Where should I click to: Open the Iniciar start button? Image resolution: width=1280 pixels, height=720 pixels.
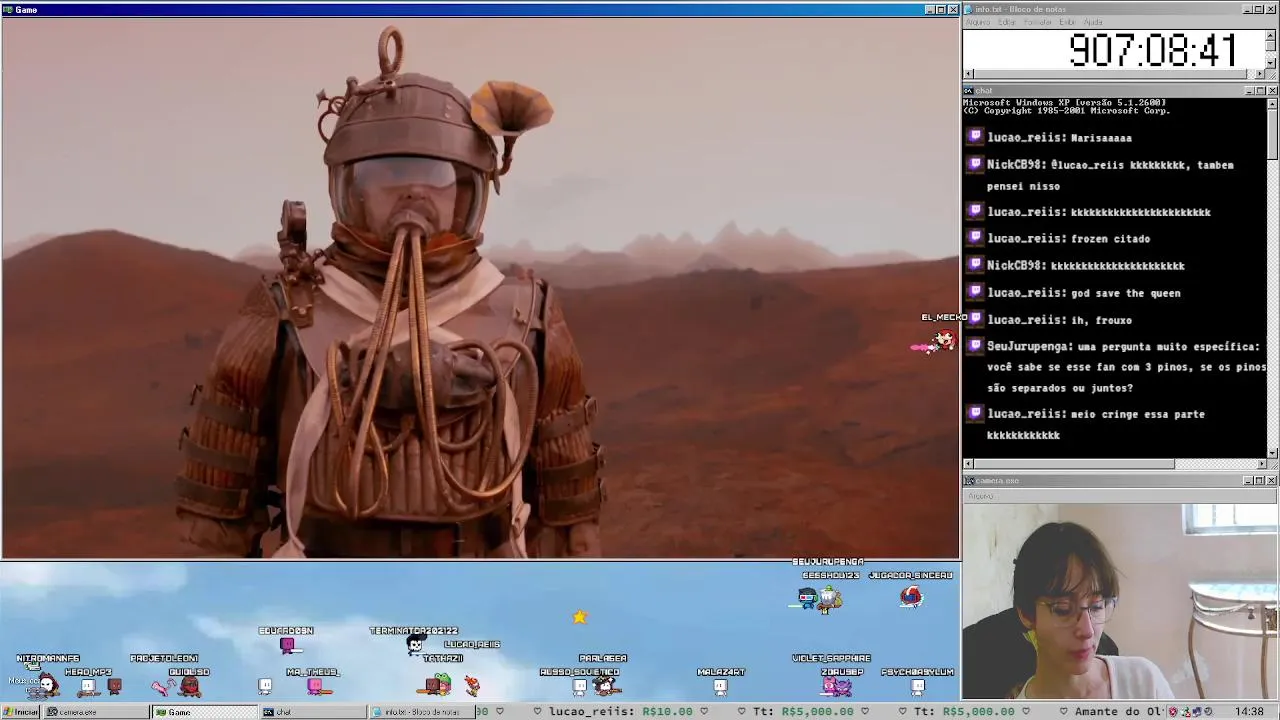pos(20,712)
